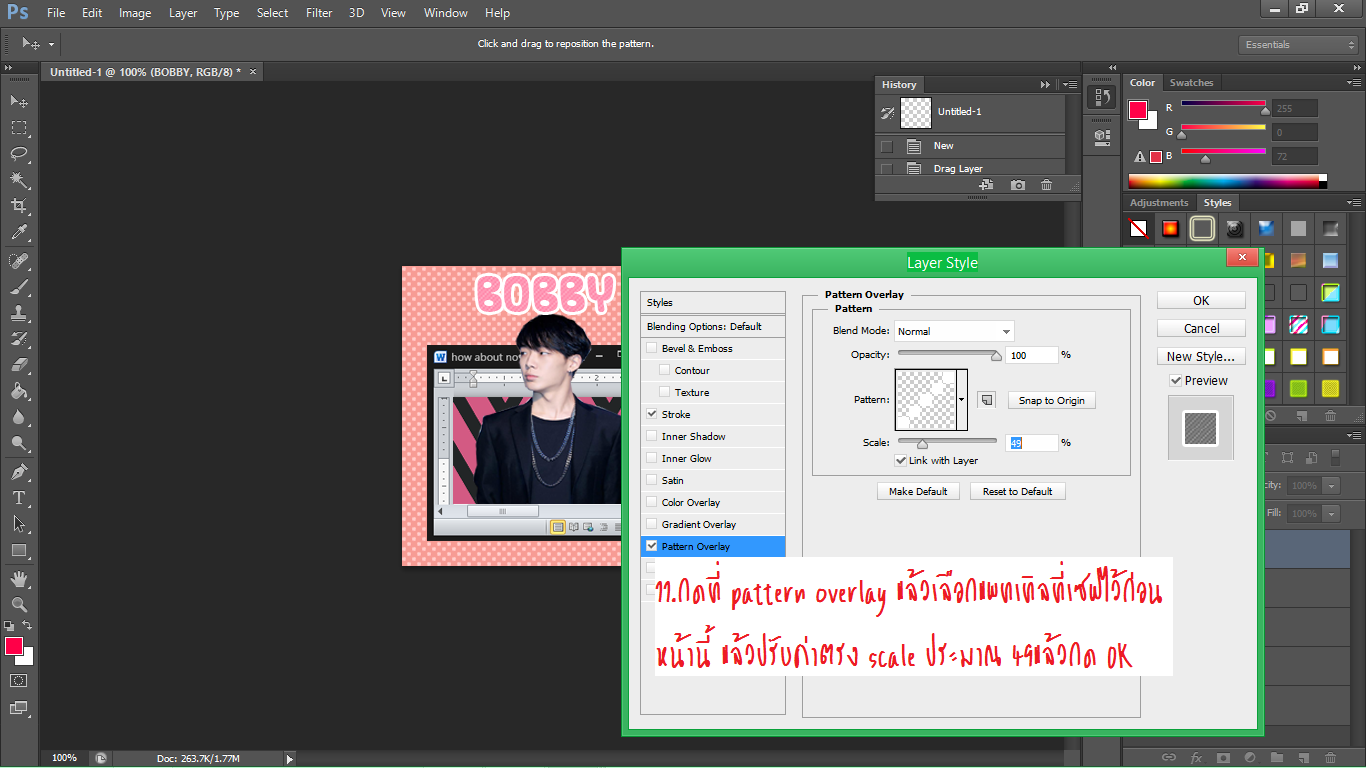The image size is (1366, 768).
Task: Select the Move tool in the toolbox
Action: pyautogui.click(x=19, y=101)
